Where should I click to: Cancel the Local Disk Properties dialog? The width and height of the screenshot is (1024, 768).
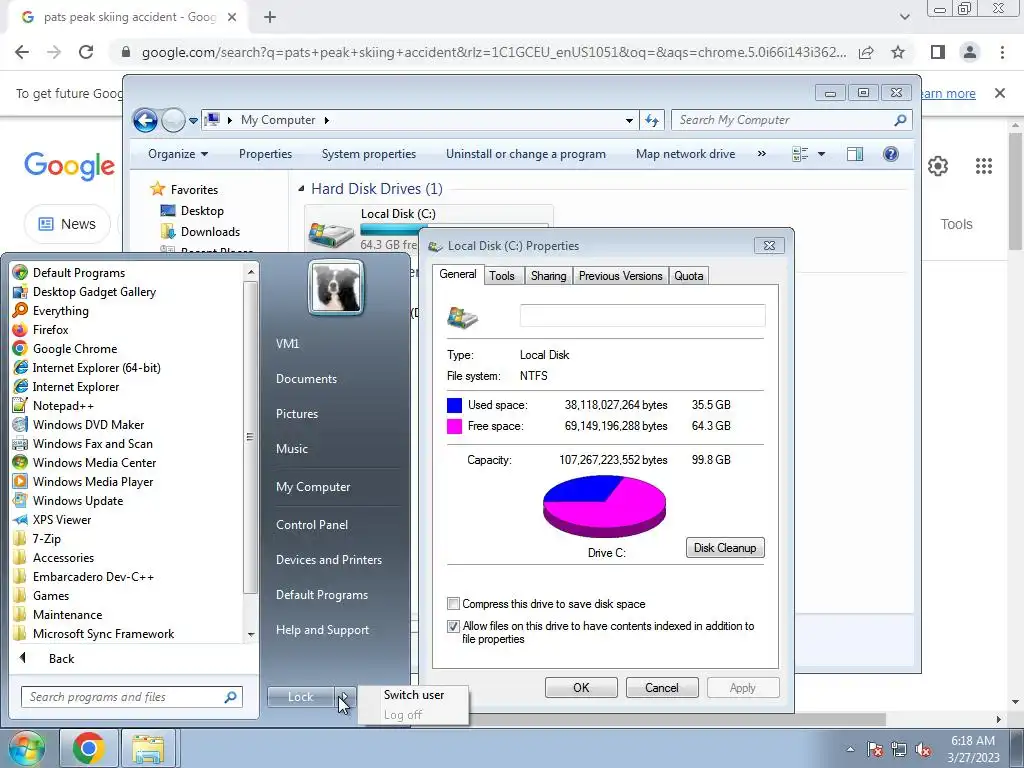(x=662, y=688)
